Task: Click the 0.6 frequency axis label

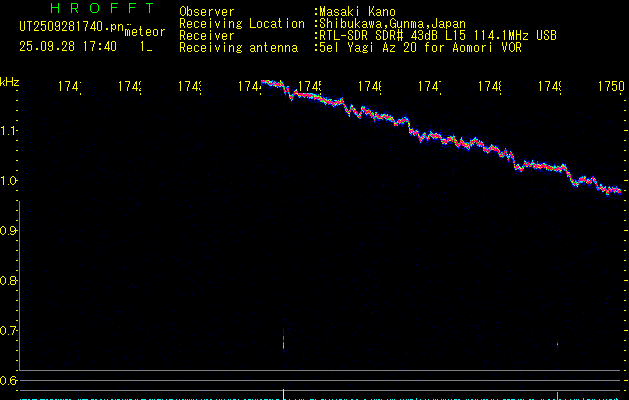Action: [x=10, y=381]
